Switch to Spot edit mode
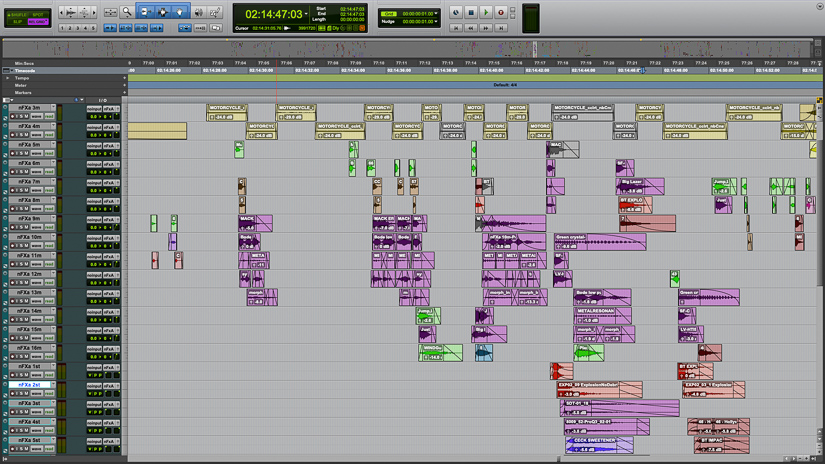 [x=38, y=14]
